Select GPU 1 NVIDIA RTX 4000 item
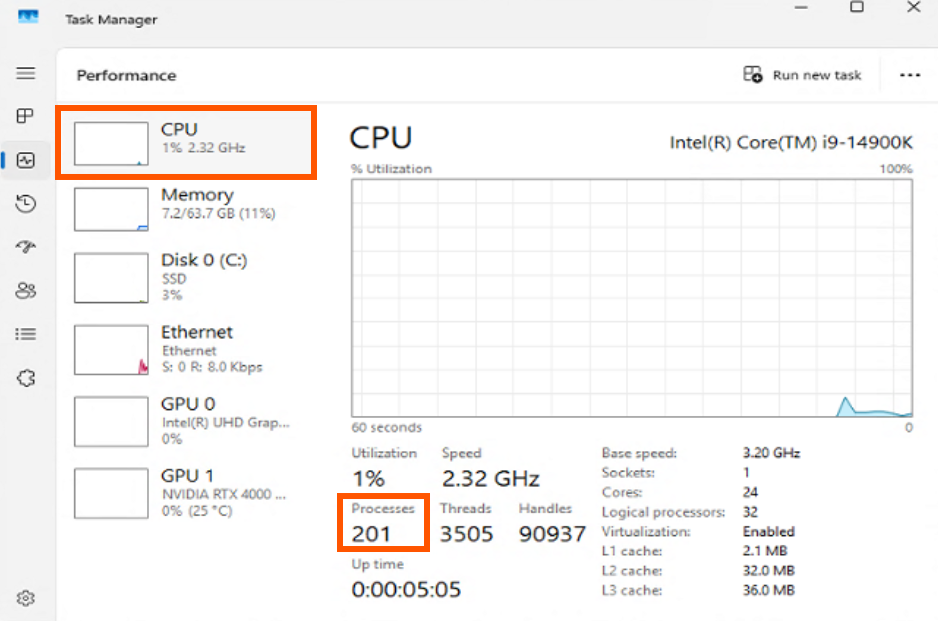Screen dimensions: 938x621 point(186,492)
